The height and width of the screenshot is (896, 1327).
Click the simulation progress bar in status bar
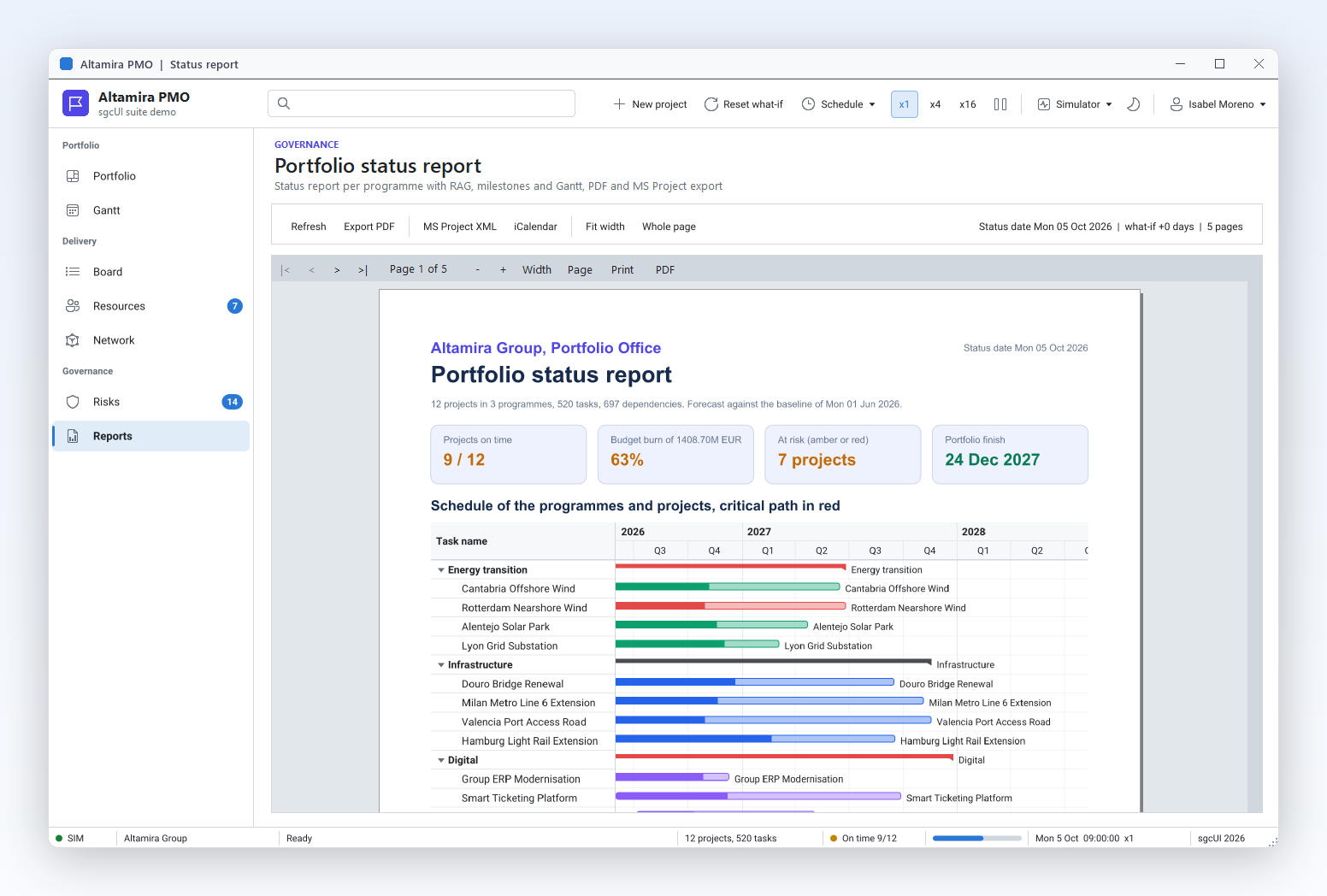(976, 839)
